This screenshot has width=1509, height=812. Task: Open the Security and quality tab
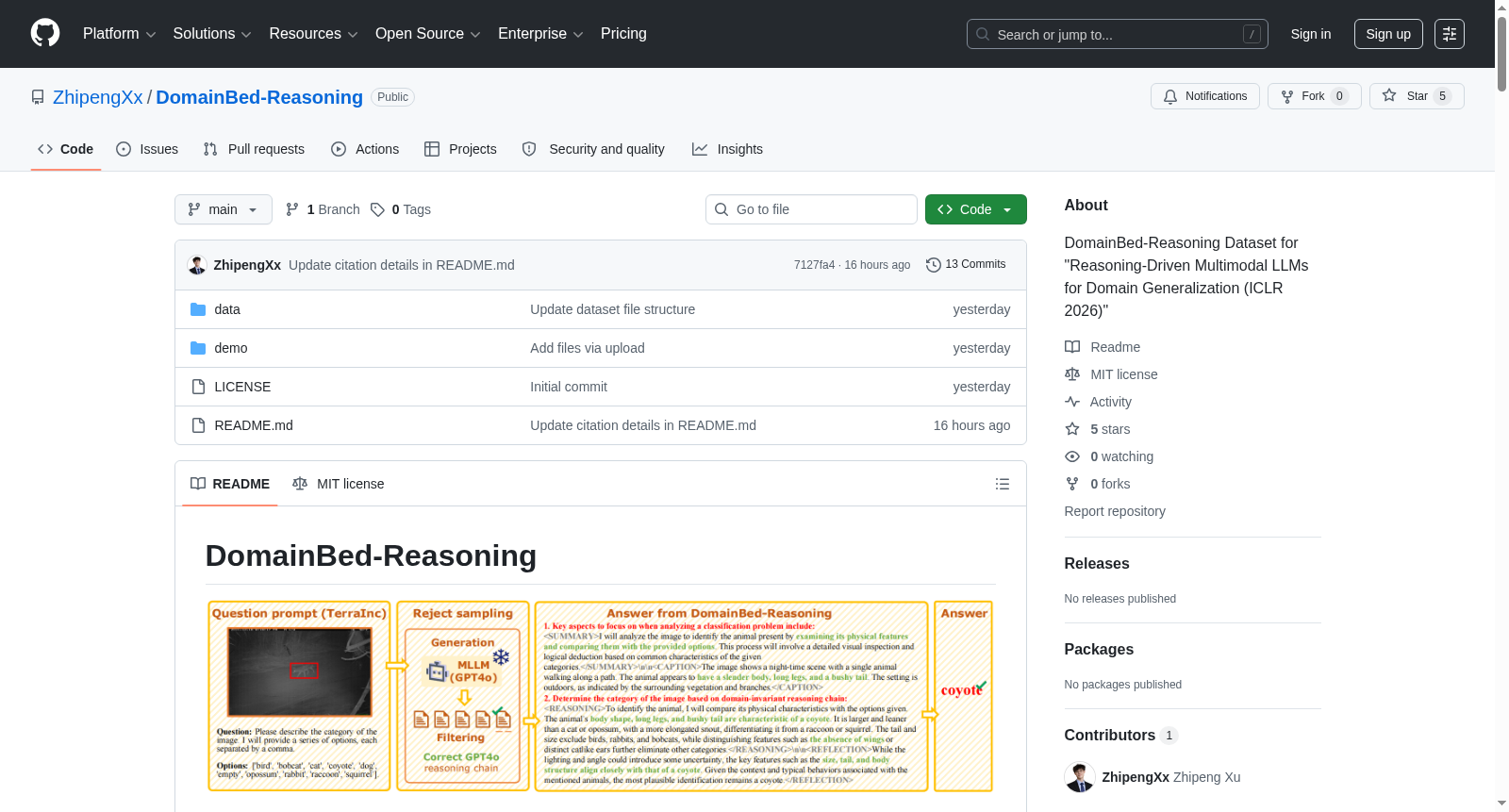(593, 149)
